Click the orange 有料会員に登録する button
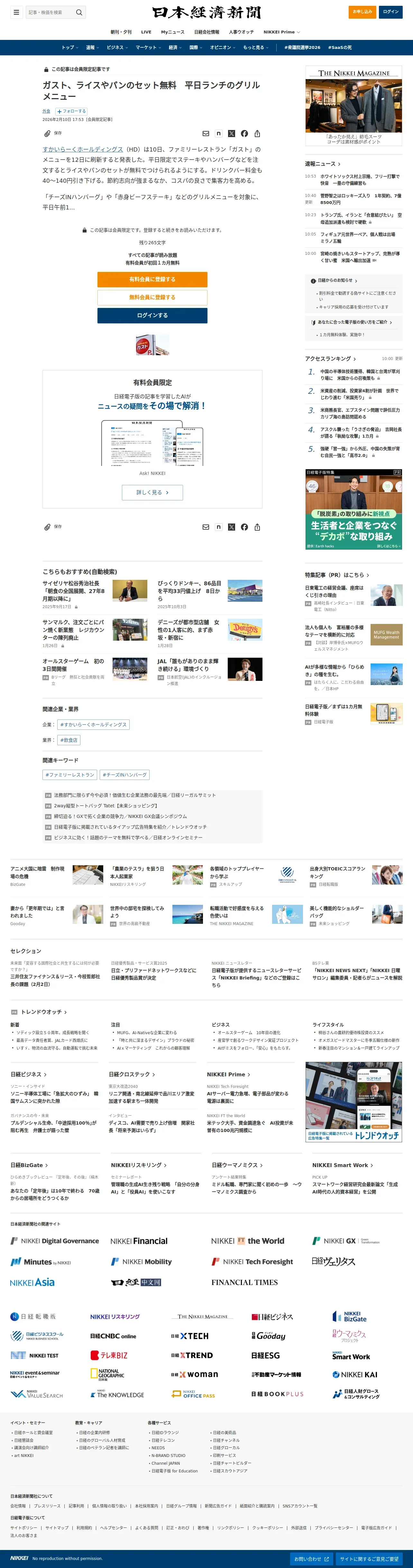The image size is (413, 1568). coord(152,279)
